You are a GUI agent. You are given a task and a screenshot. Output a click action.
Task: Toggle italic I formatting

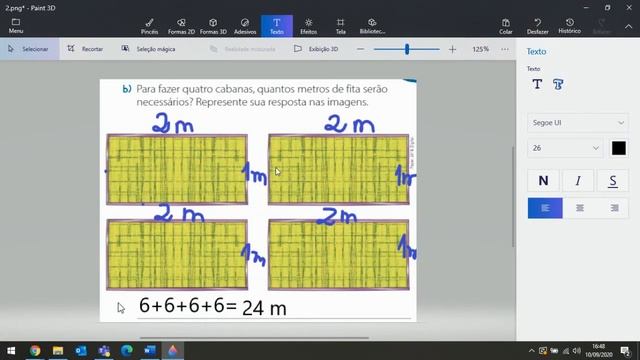click(578, 181)
